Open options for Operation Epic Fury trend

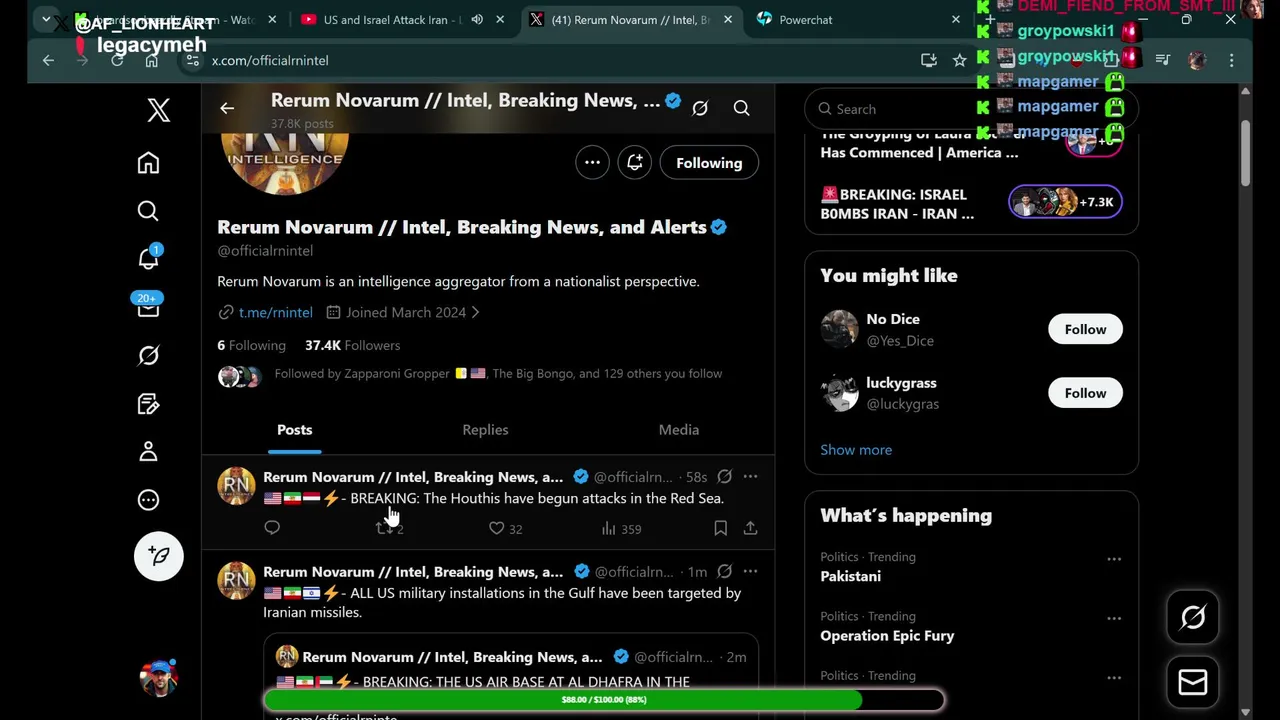pyautogui.click(x=1113, y=618)
